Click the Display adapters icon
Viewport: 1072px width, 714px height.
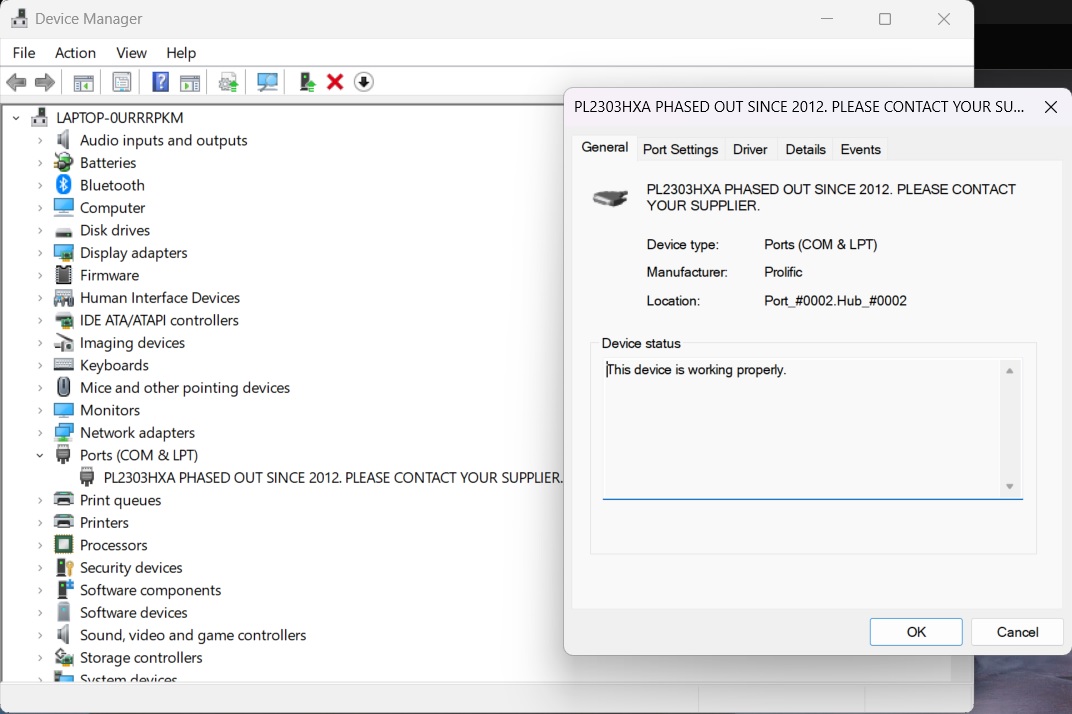[x=64, y=252]
